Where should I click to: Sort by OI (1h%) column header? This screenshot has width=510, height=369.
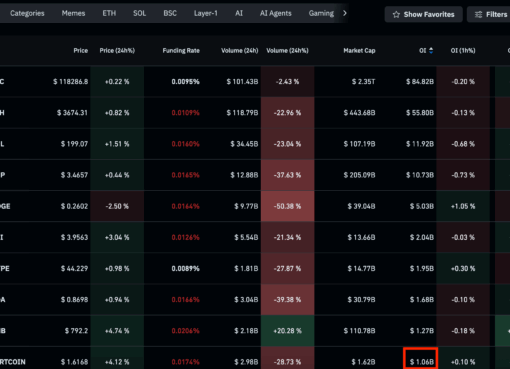(x=463, y=51)
